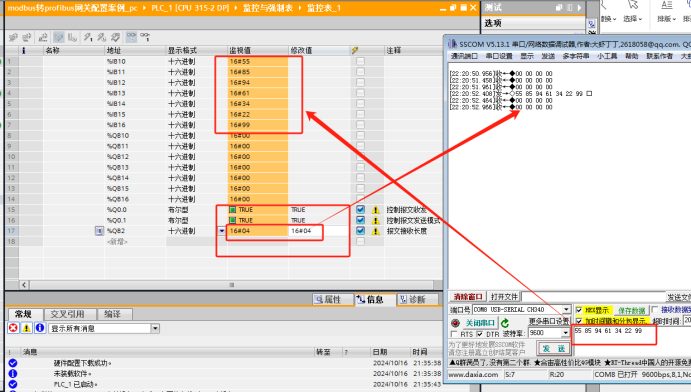This screenshot has width=691, height=392.
Task: Click enable peripheral outputs icon
Action: [115, 37]
